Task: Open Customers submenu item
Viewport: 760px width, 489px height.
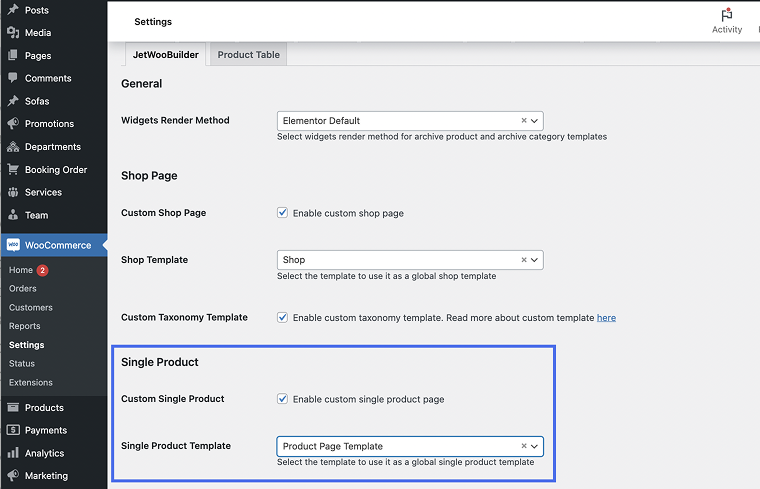Action: click(x=31, y=307)
